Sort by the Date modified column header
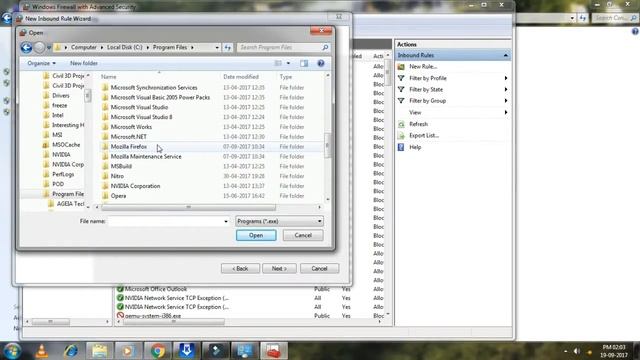 (x=249, y=77)
